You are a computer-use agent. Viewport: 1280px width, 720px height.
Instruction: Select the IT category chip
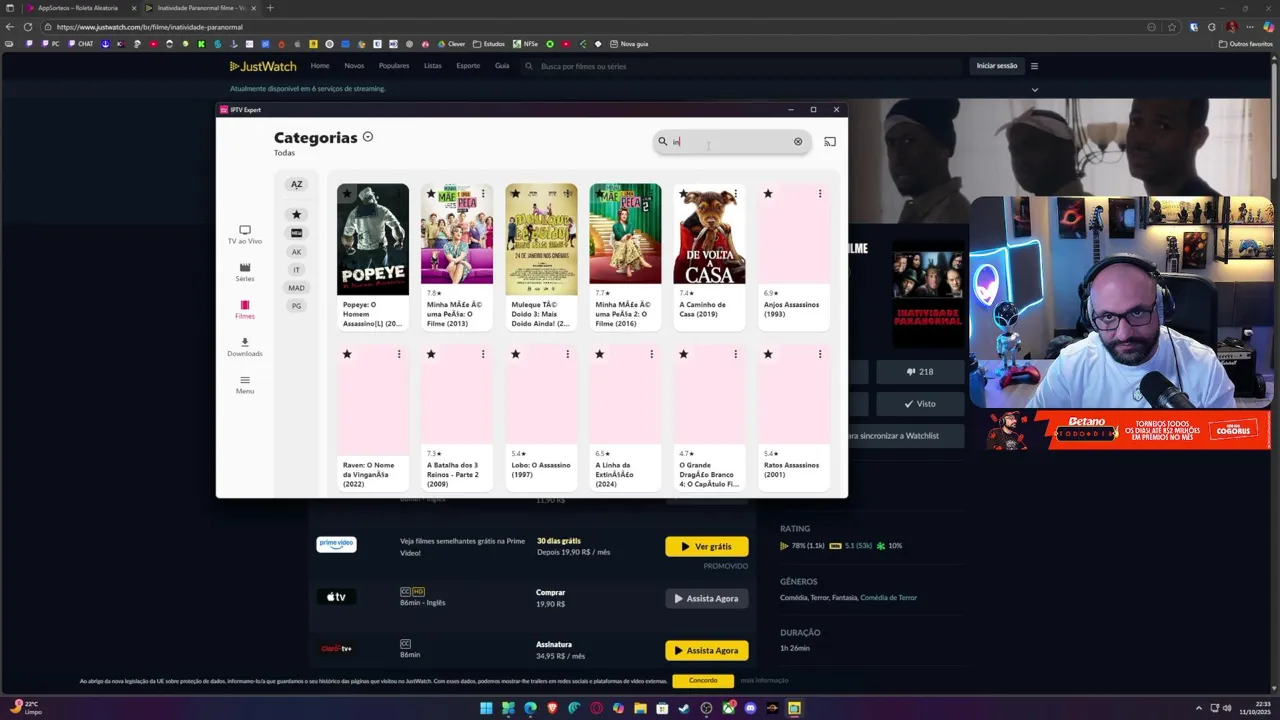[x=296, y=270]
